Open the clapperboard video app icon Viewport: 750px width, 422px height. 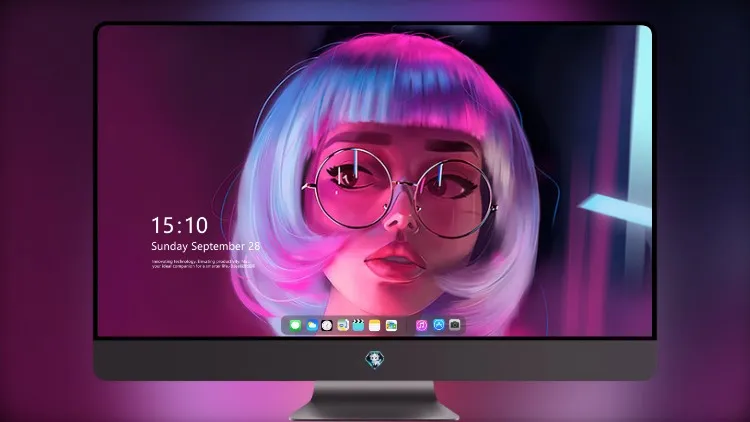358,326
